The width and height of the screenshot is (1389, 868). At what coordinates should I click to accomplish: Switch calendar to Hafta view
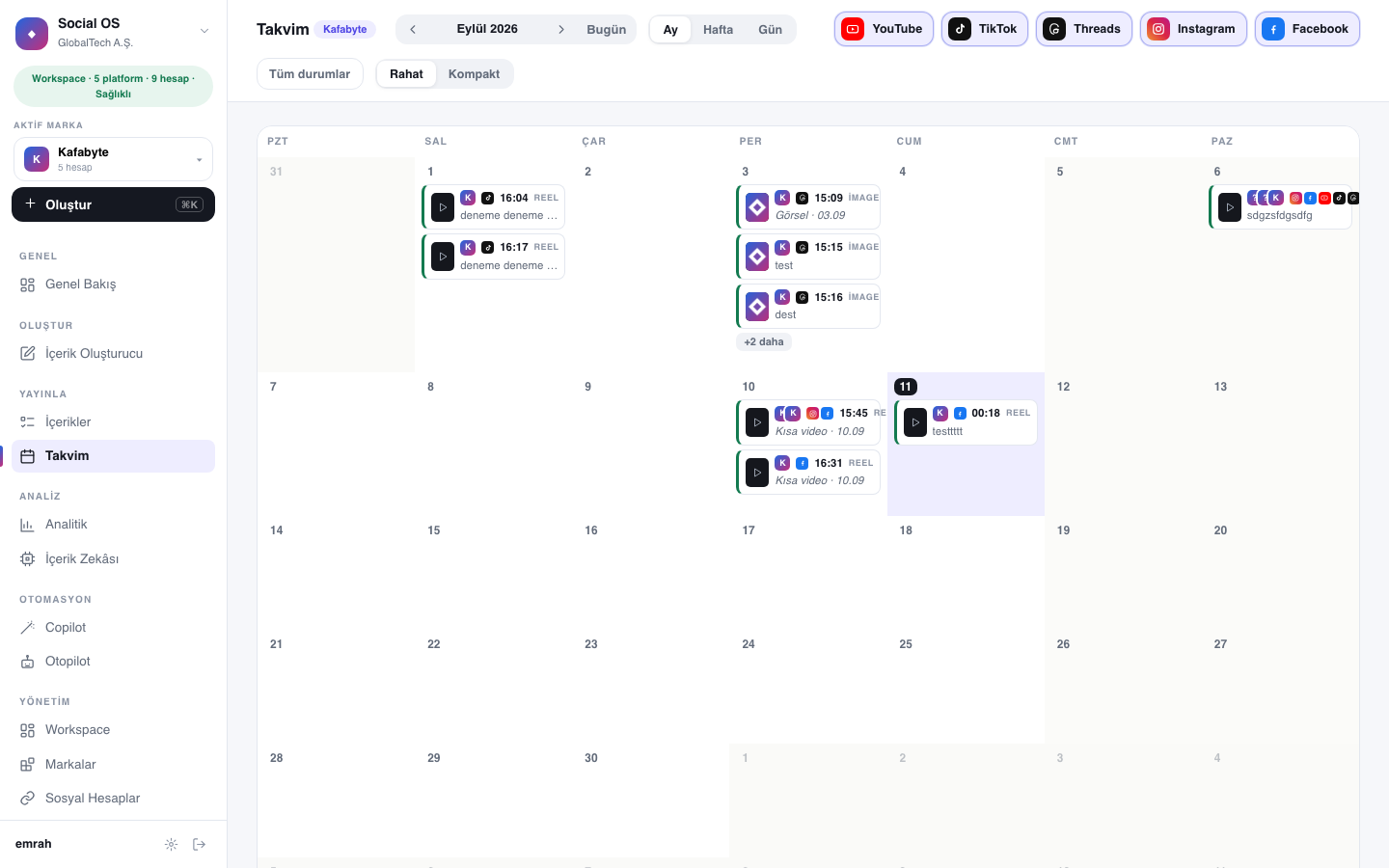(x=718, y=30)
